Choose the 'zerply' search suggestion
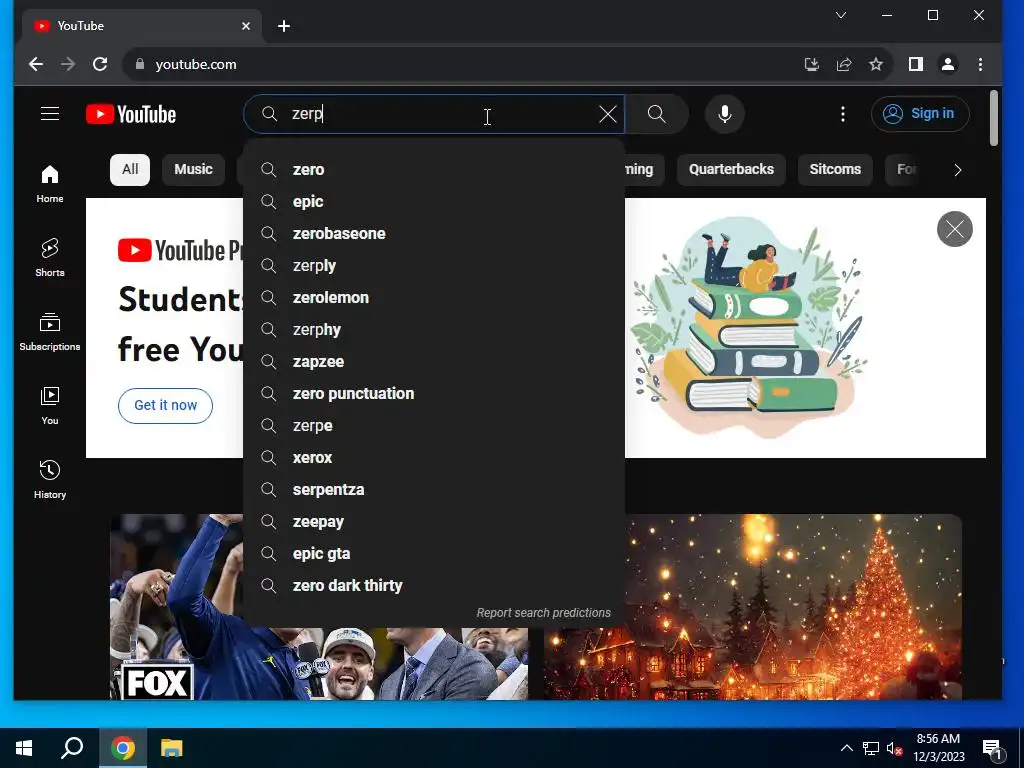1024x768 pixels. click(x=434, y=266)
